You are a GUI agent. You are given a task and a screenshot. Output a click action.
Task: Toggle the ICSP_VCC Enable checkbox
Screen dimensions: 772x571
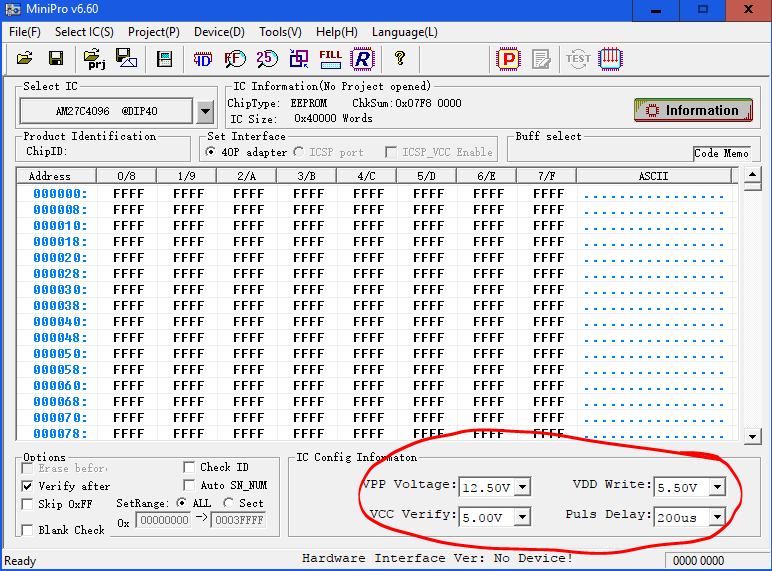(391, 152)
